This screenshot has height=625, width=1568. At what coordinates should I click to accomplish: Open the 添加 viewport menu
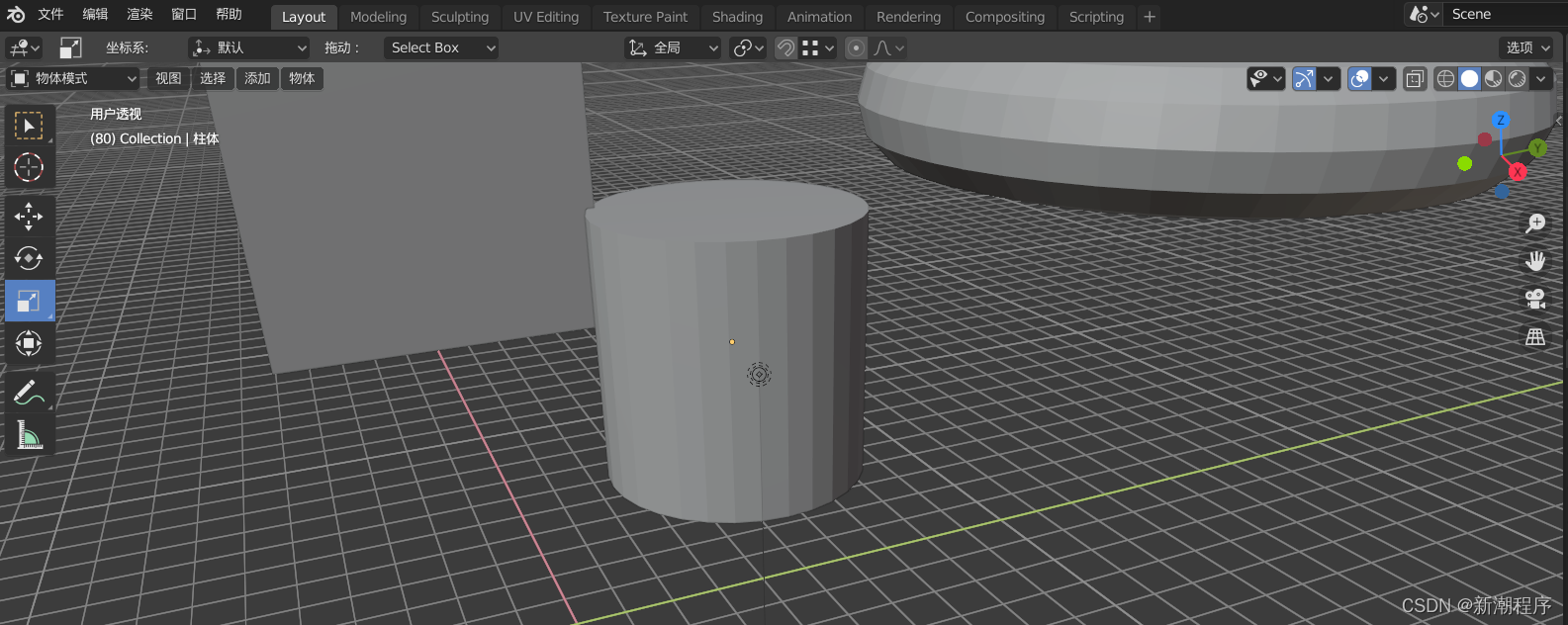tap(257, 78)
